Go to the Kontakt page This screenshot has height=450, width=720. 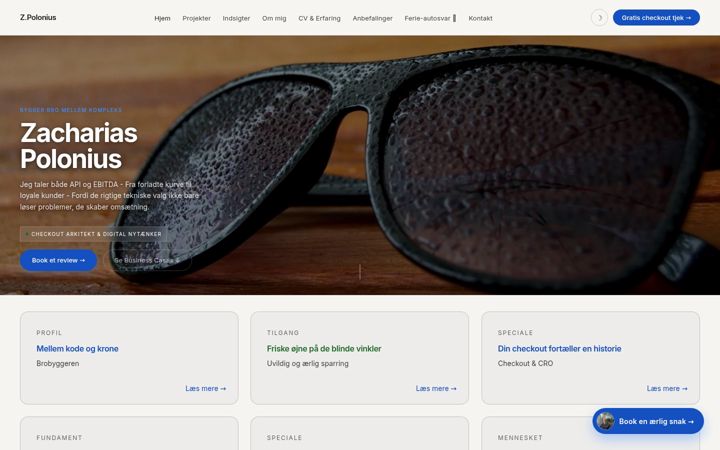[480, 18]
